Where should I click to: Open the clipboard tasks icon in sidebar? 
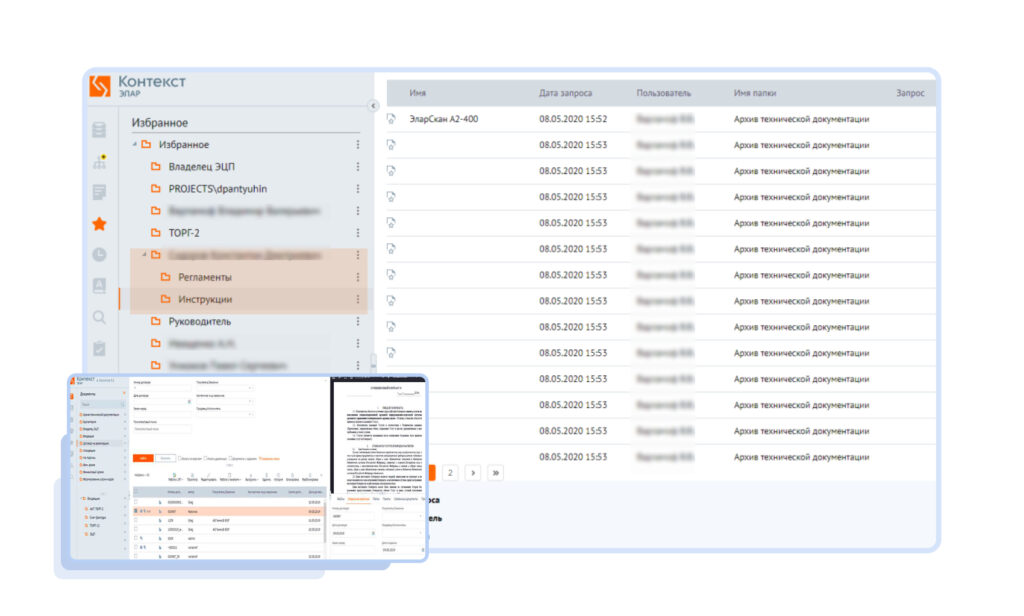tap(99, 349)
